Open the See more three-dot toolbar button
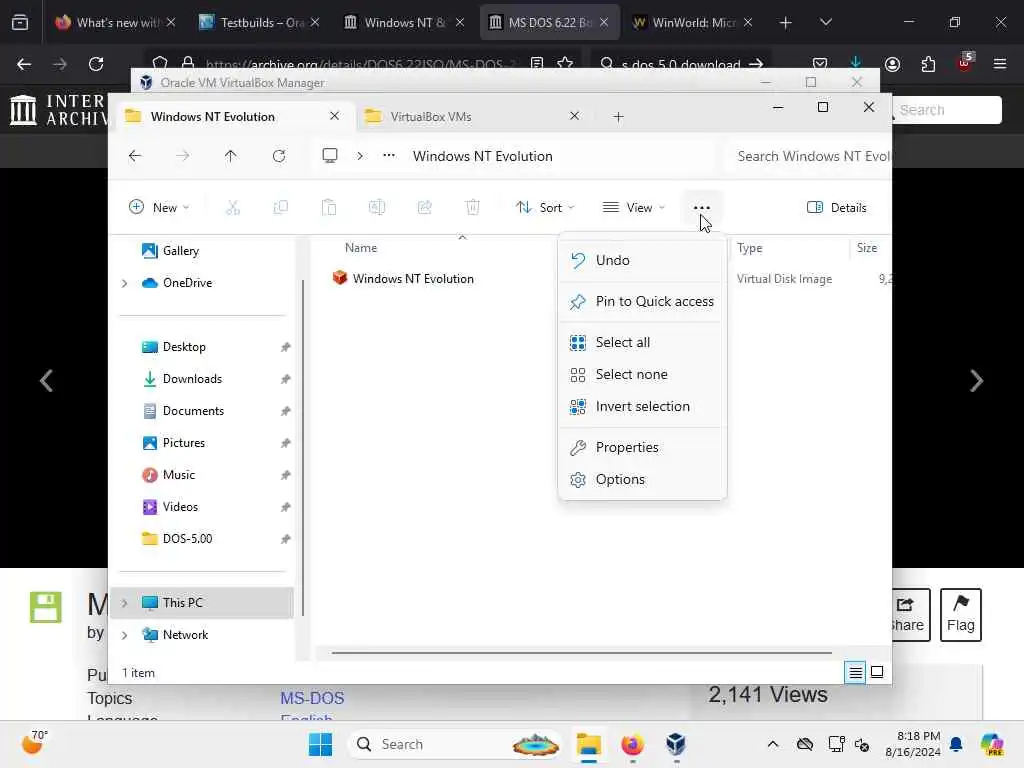This screenshot has width=1024, height=768. tap(701, 208)
